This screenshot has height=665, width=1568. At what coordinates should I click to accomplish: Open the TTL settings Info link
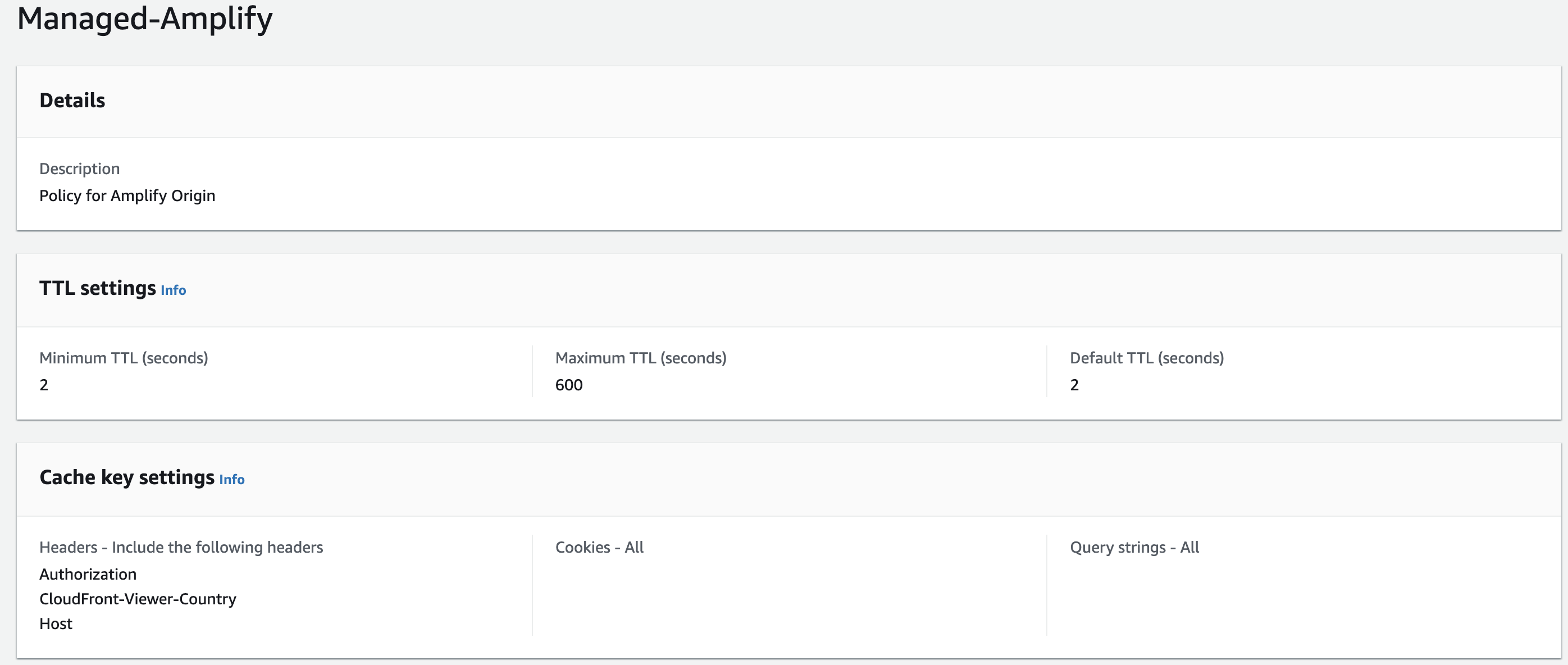173,290
